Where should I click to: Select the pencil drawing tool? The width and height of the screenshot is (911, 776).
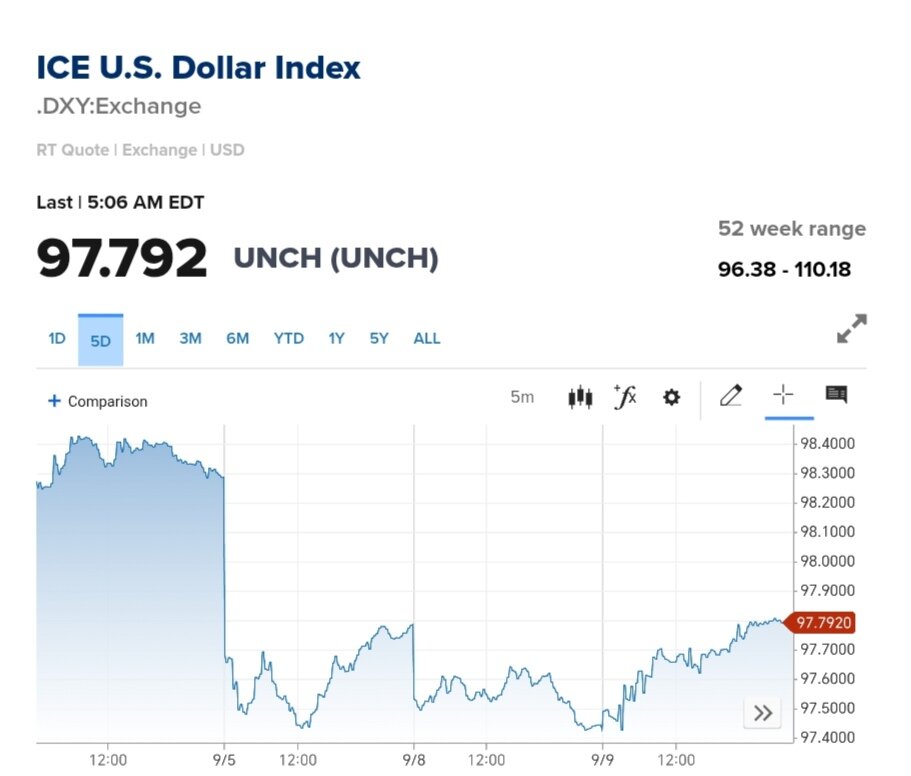(731, 396)
